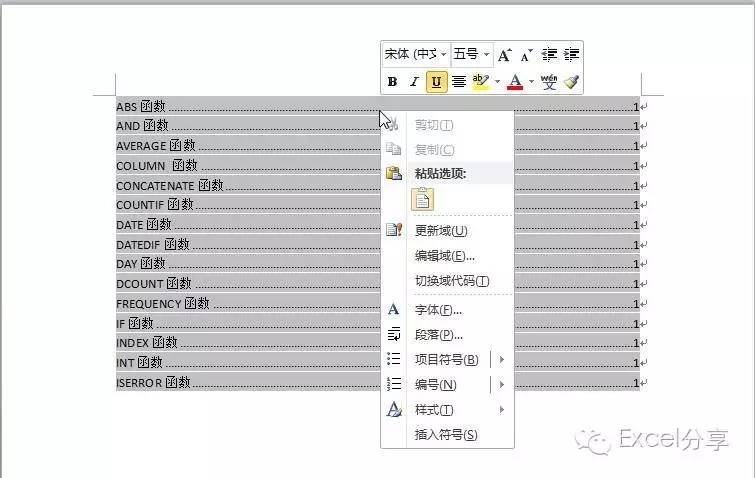Click the numbered list icon

(x=394, y=384)
